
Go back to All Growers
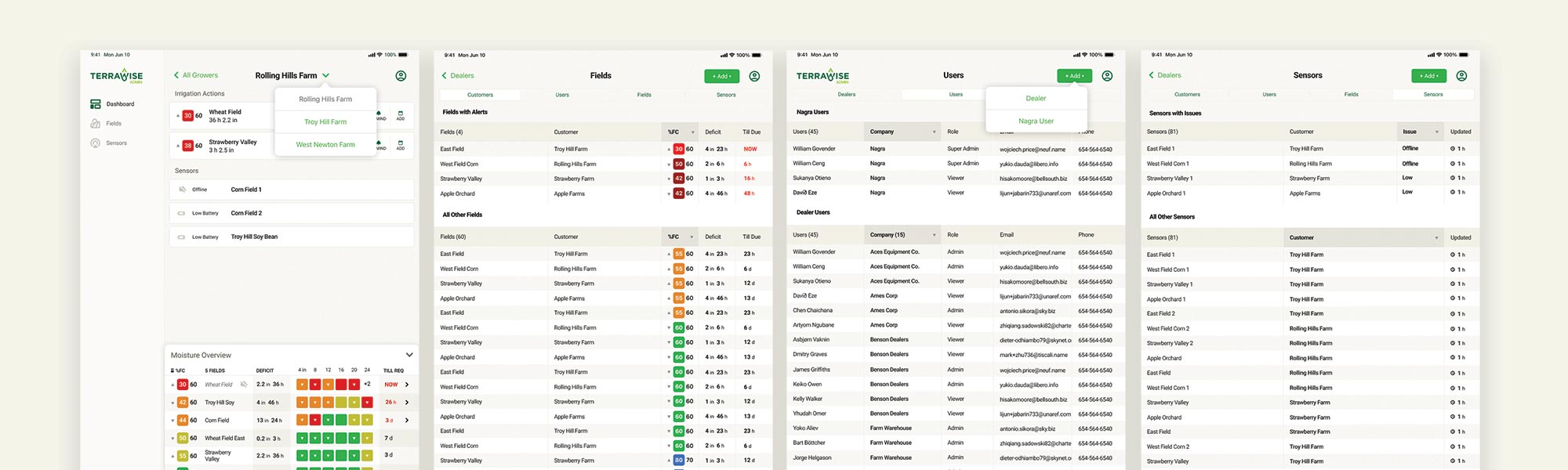(x=196, y=75)
